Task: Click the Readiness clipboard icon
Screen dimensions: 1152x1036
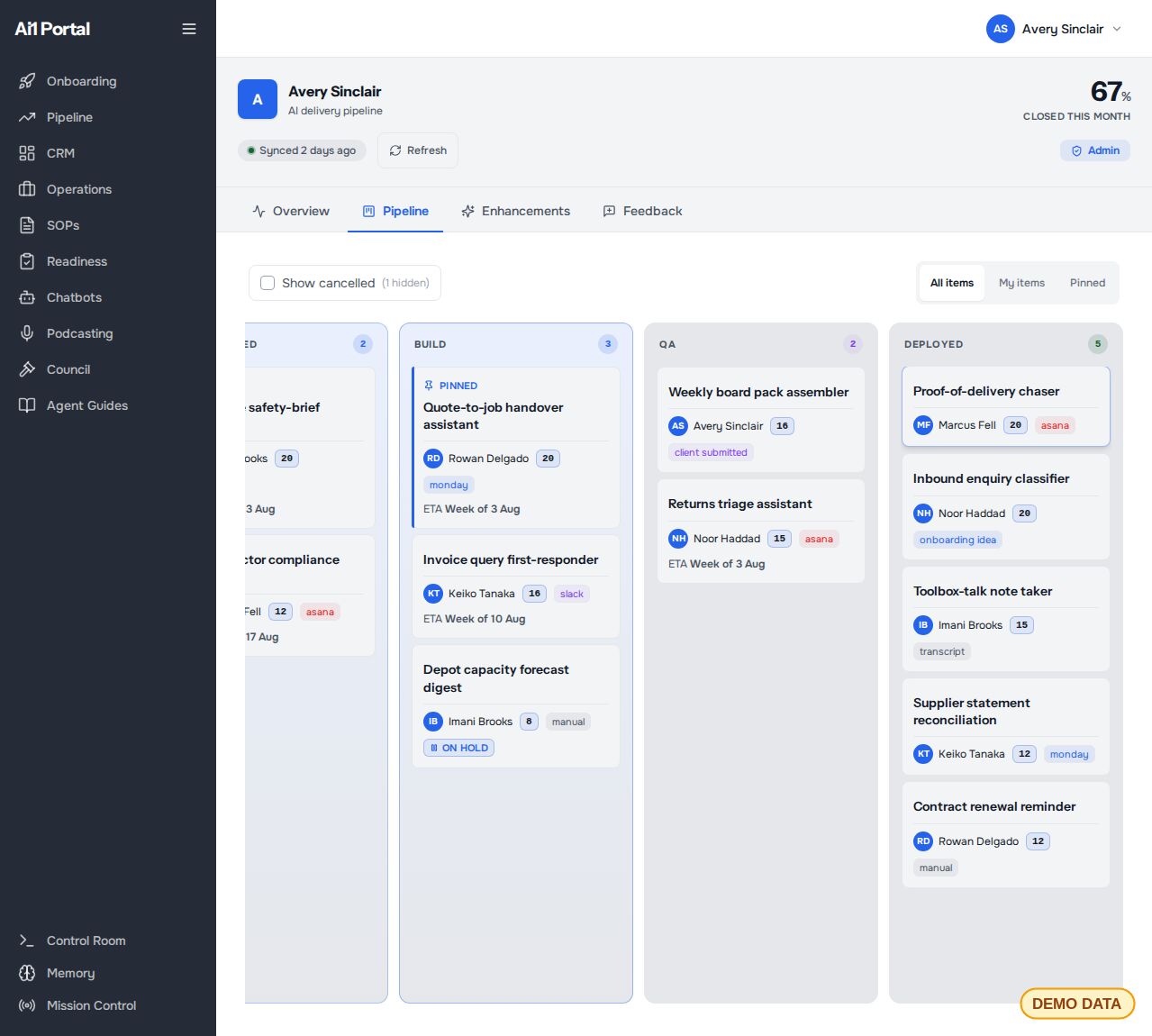Action: coord(27,261)
